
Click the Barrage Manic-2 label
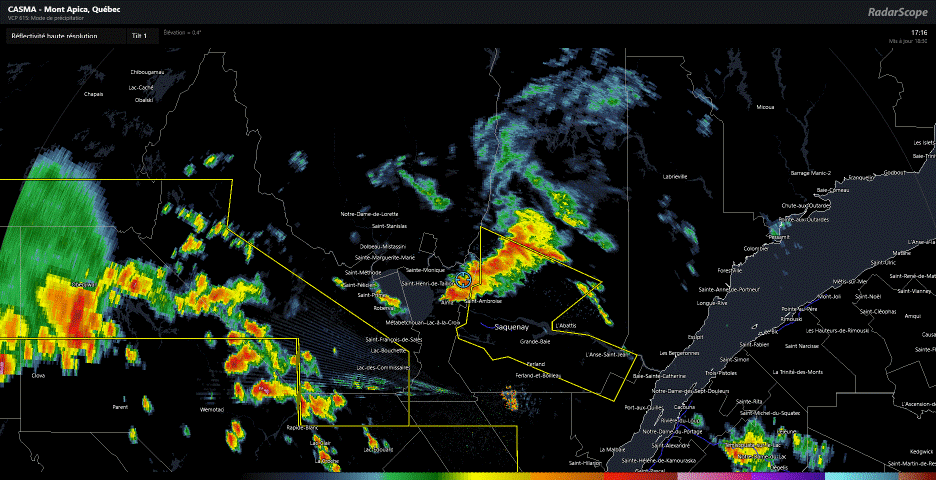[812, 173]
